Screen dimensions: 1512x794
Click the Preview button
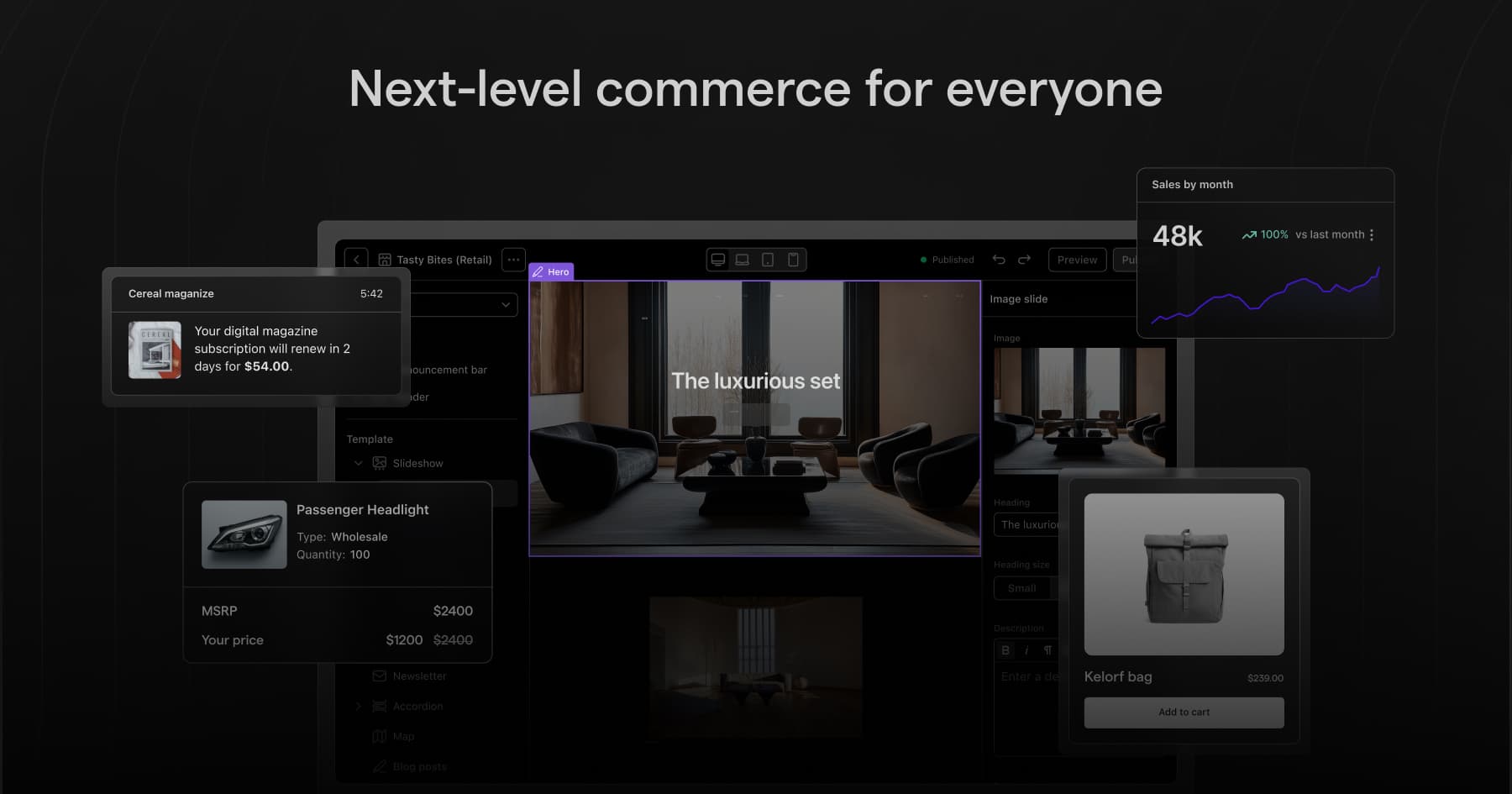coord(1076,260)
